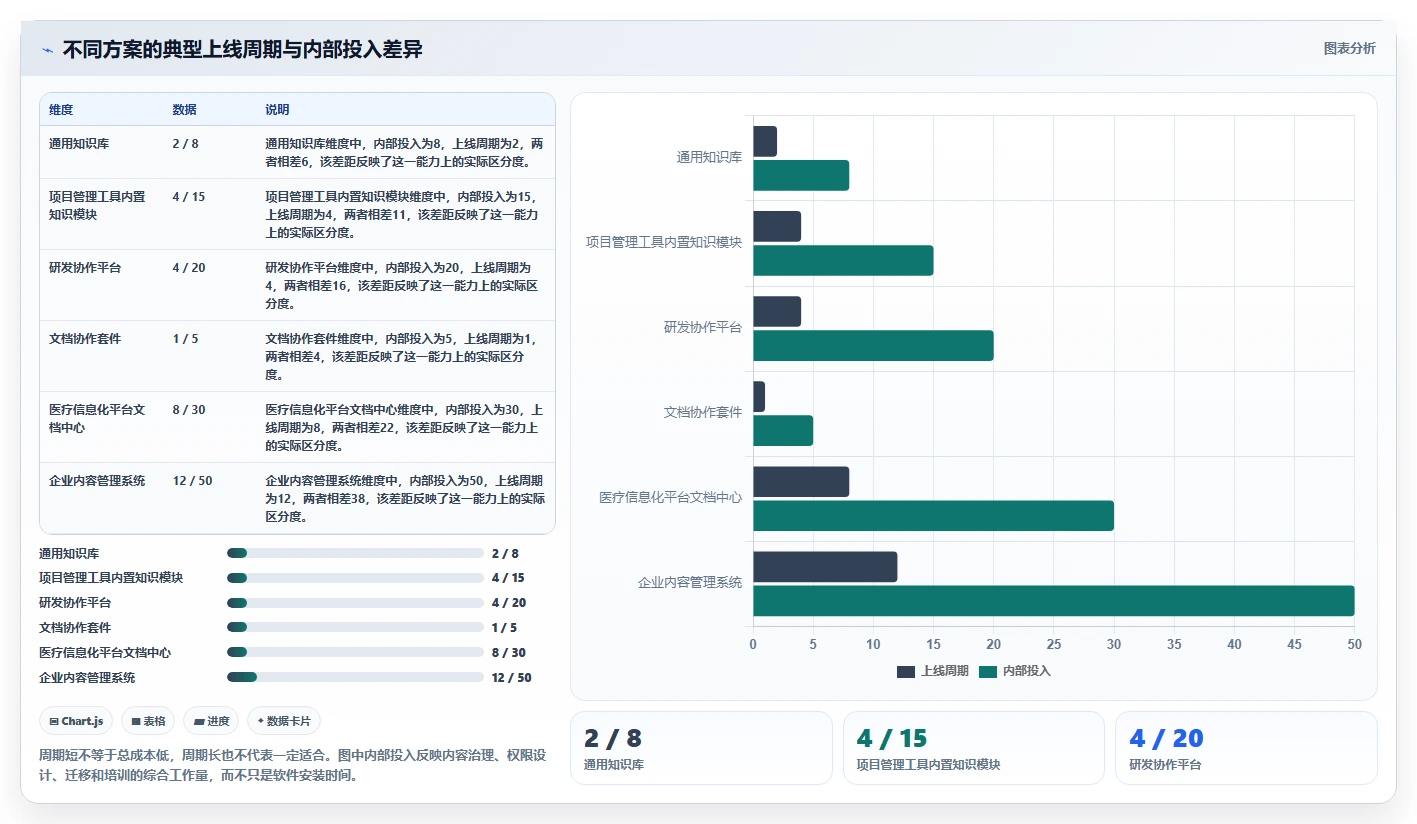Click the 文档协作套件 progress bar
1417x824 pixels.
(x=355, y=627)
